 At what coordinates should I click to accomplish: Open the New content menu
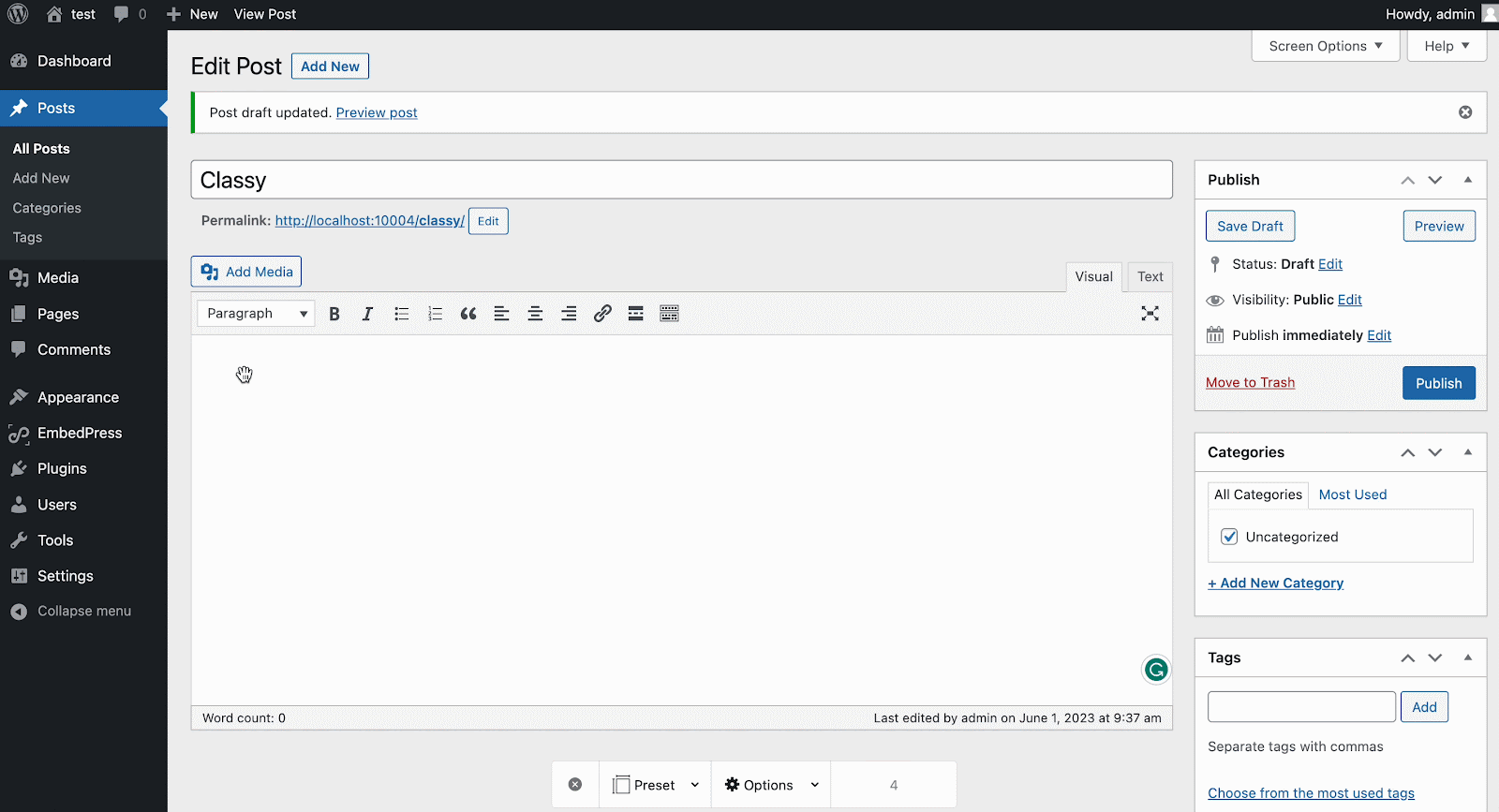click(192, 14)
